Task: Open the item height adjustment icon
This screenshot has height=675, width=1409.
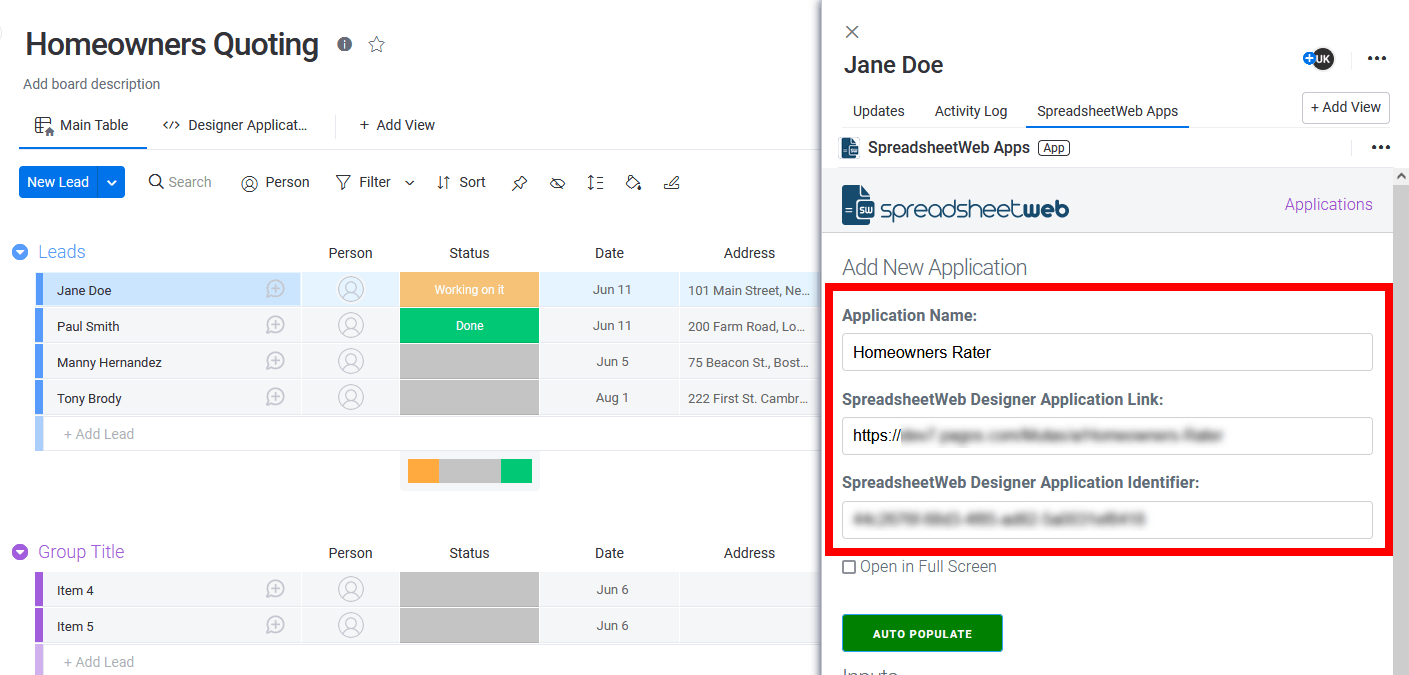Action: coord(595,182)
